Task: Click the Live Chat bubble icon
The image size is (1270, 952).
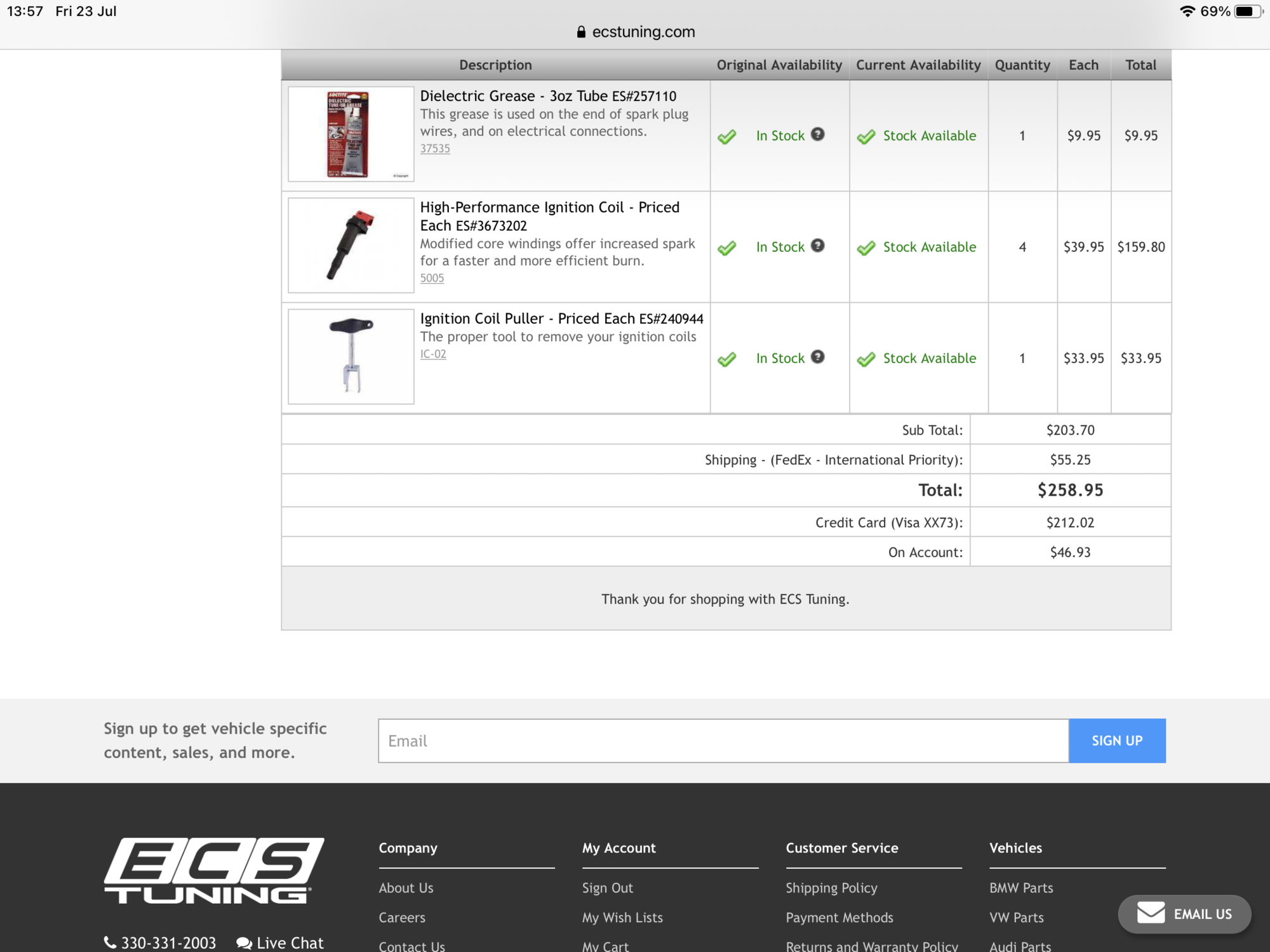Action: pos(244,943)
